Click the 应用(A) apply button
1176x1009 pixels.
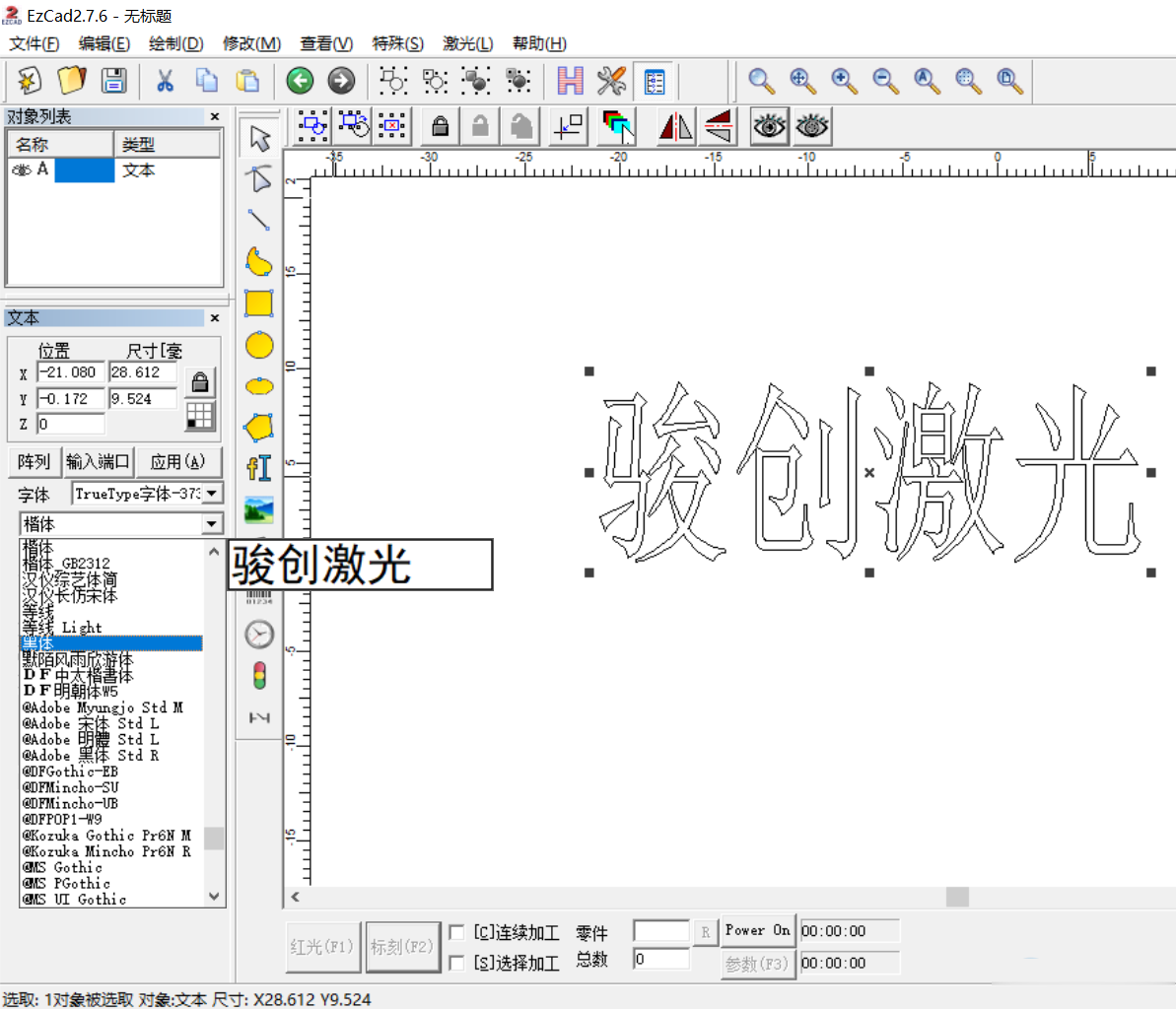point(177,462)
